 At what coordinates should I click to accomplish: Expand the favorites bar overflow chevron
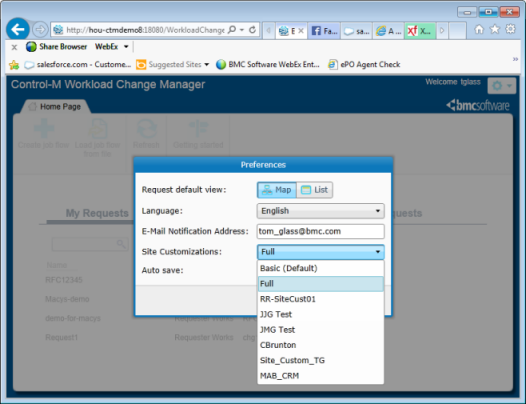(515, 59)
